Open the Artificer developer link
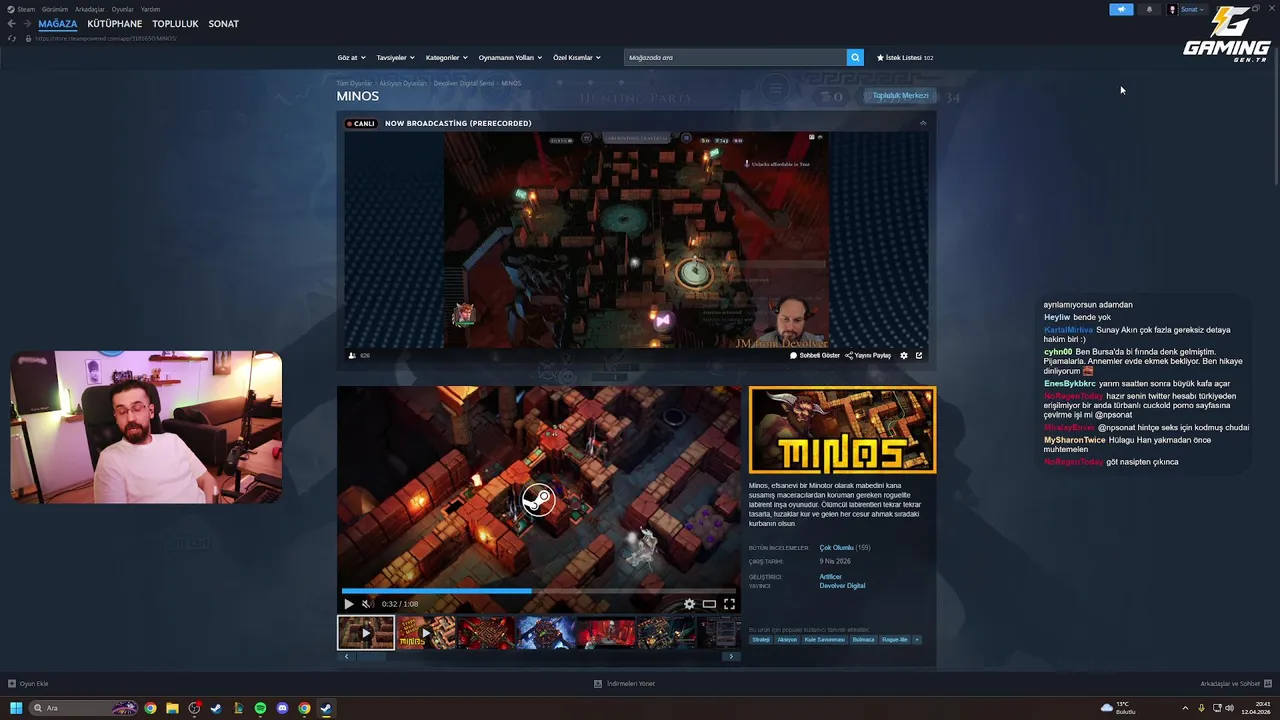The width and height of the screenshot is (1280, 720). 830,577
